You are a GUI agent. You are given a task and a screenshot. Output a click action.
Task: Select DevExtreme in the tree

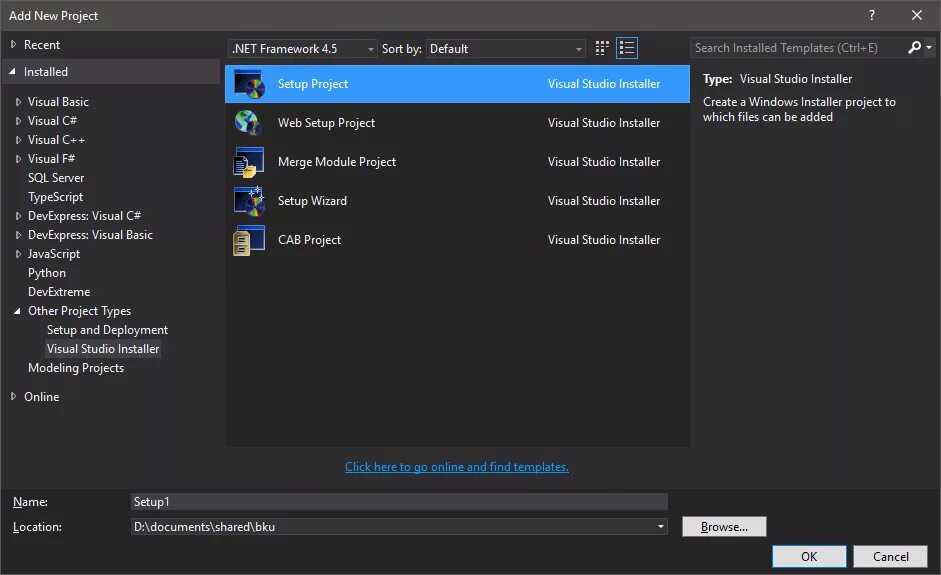coord(59,292)
